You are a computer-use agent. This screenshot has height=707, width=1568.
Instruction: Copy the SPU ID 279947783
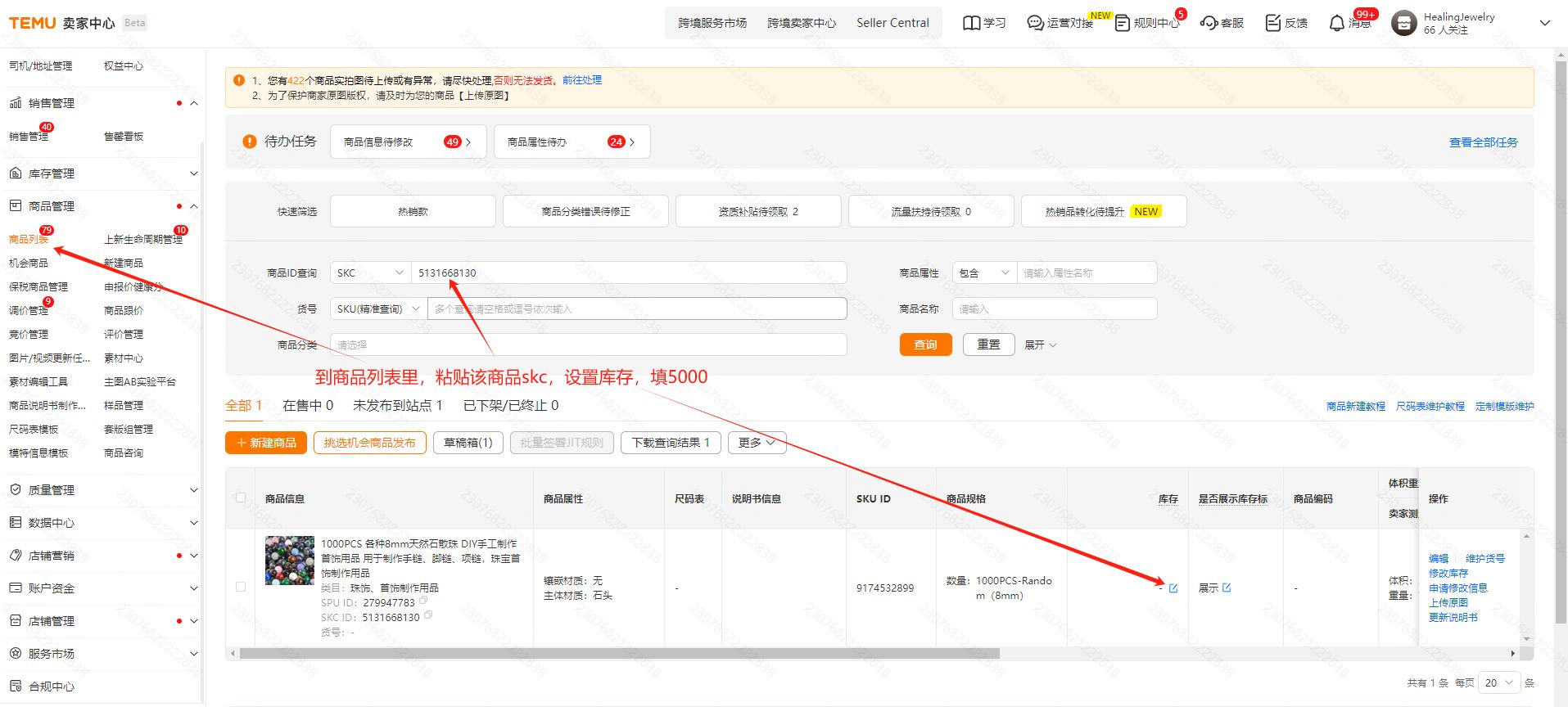pyautogui.click(x=423, y=601)
